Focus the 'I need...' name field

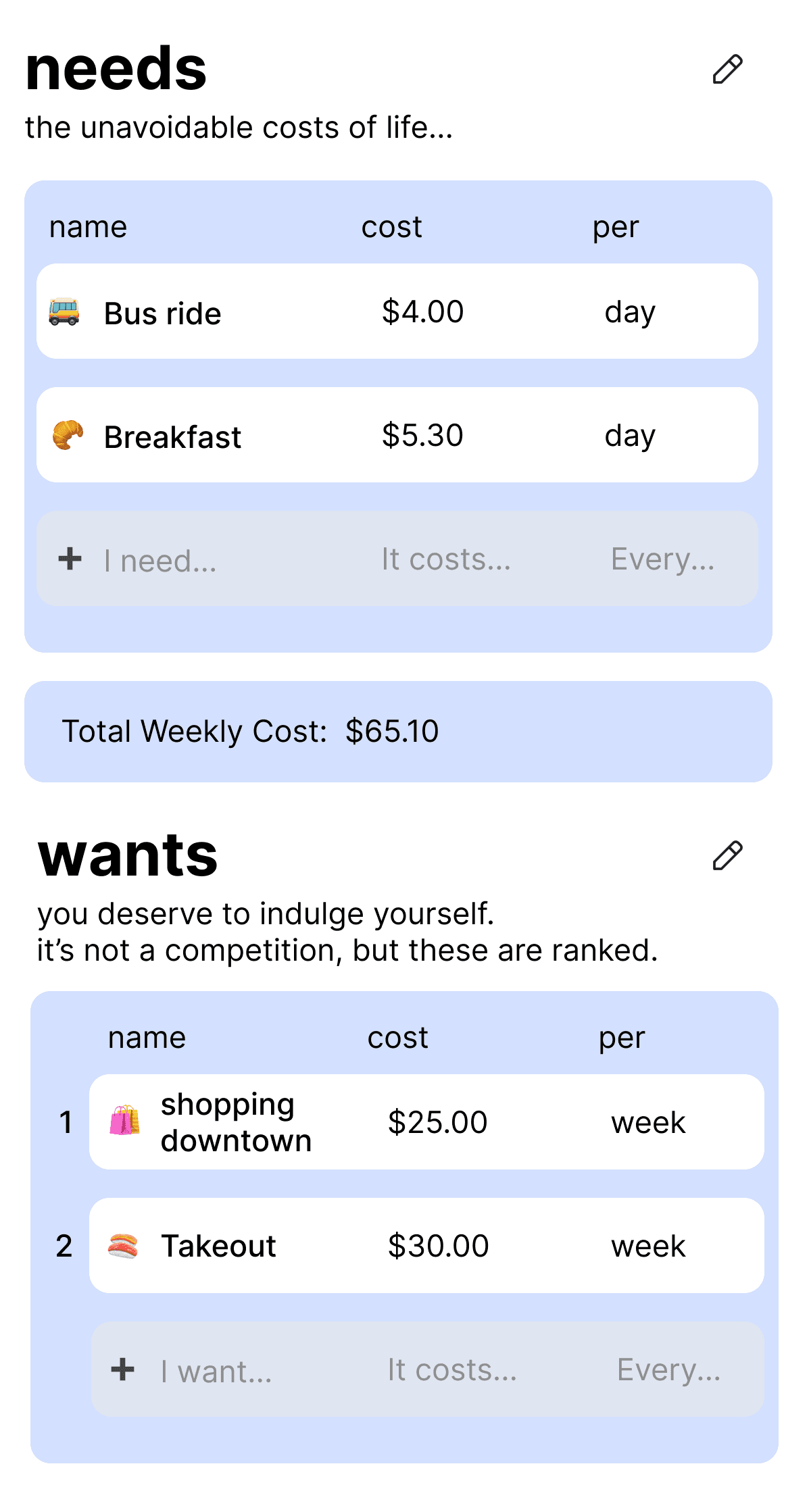(x=160, y=561)
